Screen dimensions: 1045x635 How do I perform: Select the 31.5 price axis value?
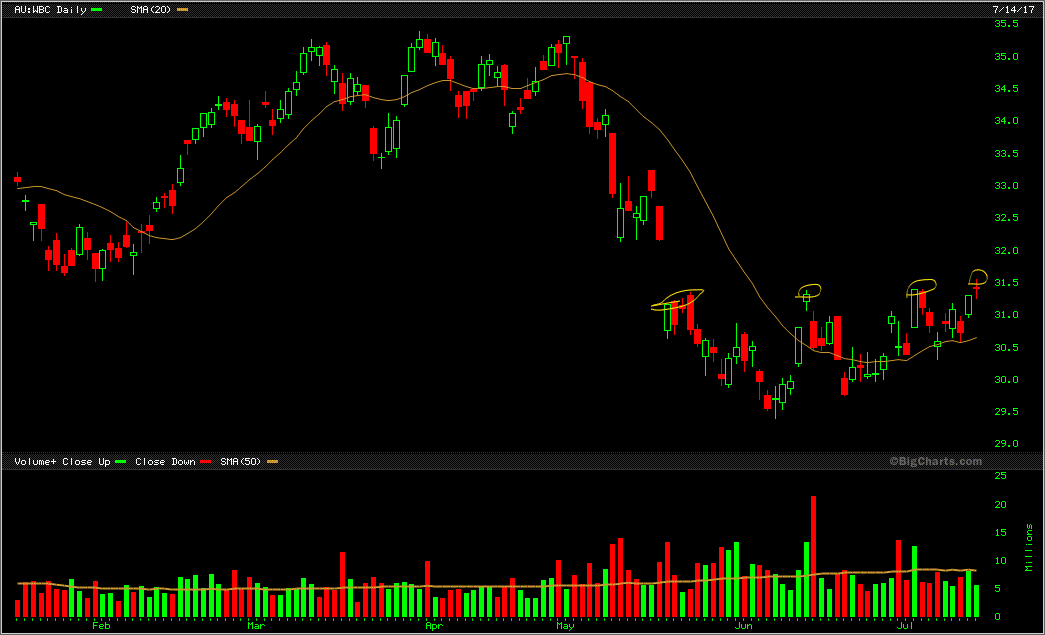pos(1006,283)
